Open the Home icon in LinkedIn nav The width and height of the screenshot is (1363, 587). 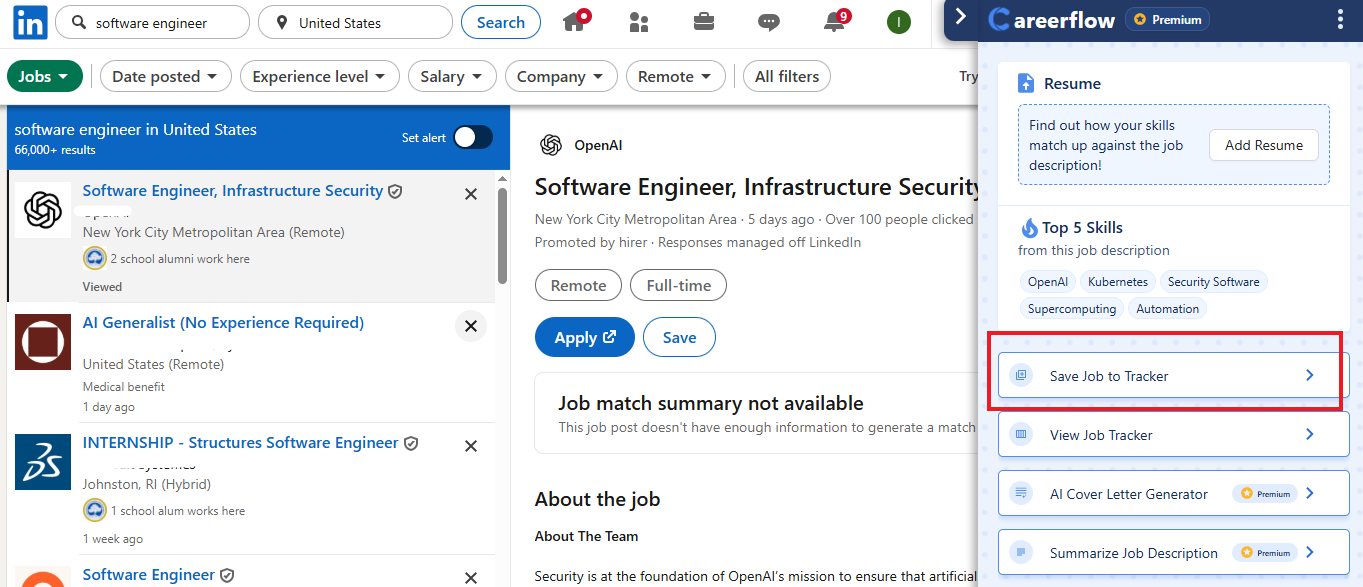(575, 21)
